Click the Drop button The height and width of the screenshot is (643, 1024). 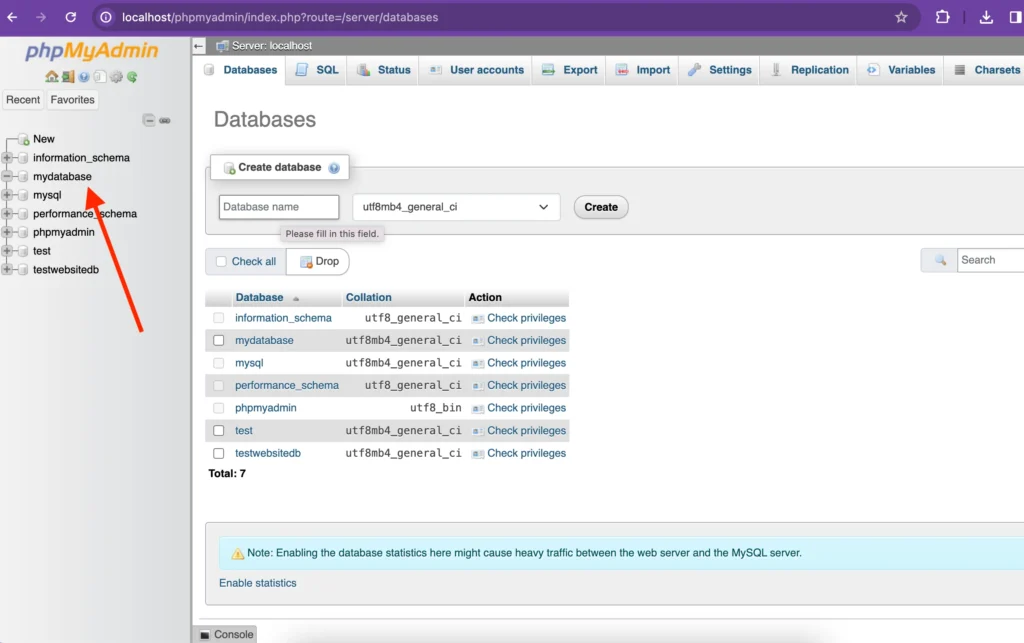click(318, 261)
